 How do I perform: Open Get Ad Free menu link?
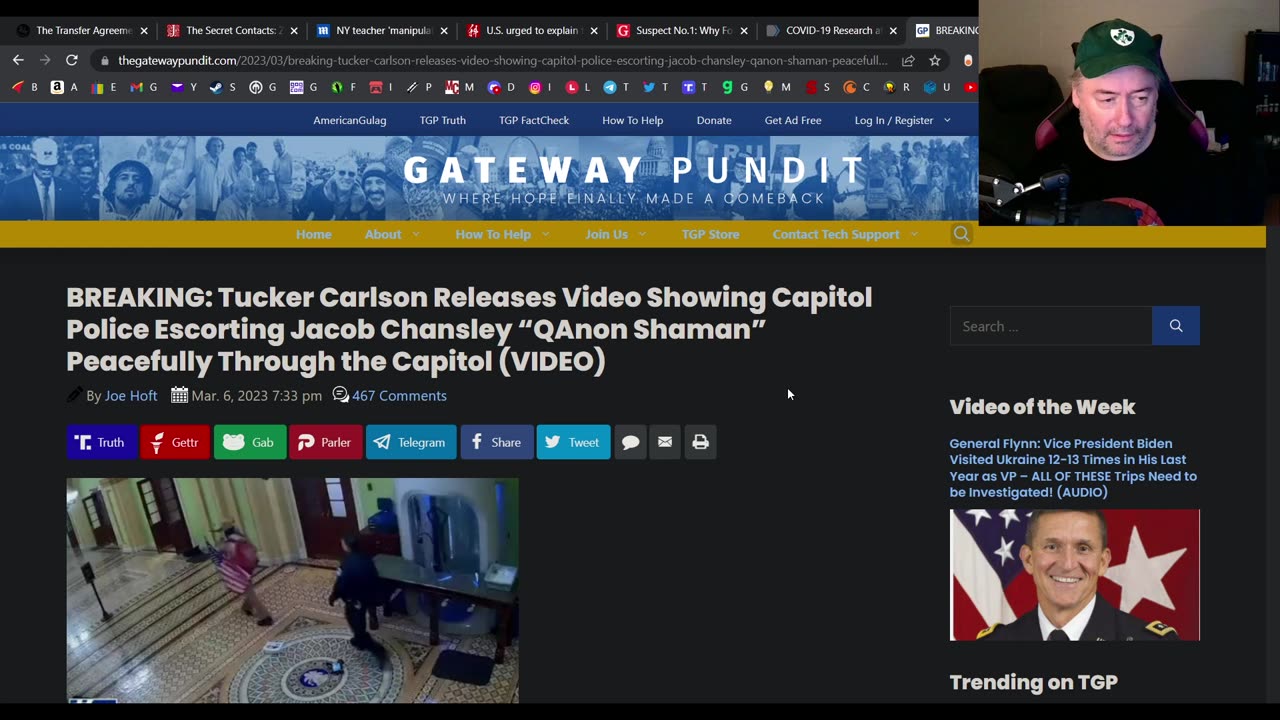[x=793, y=120]
